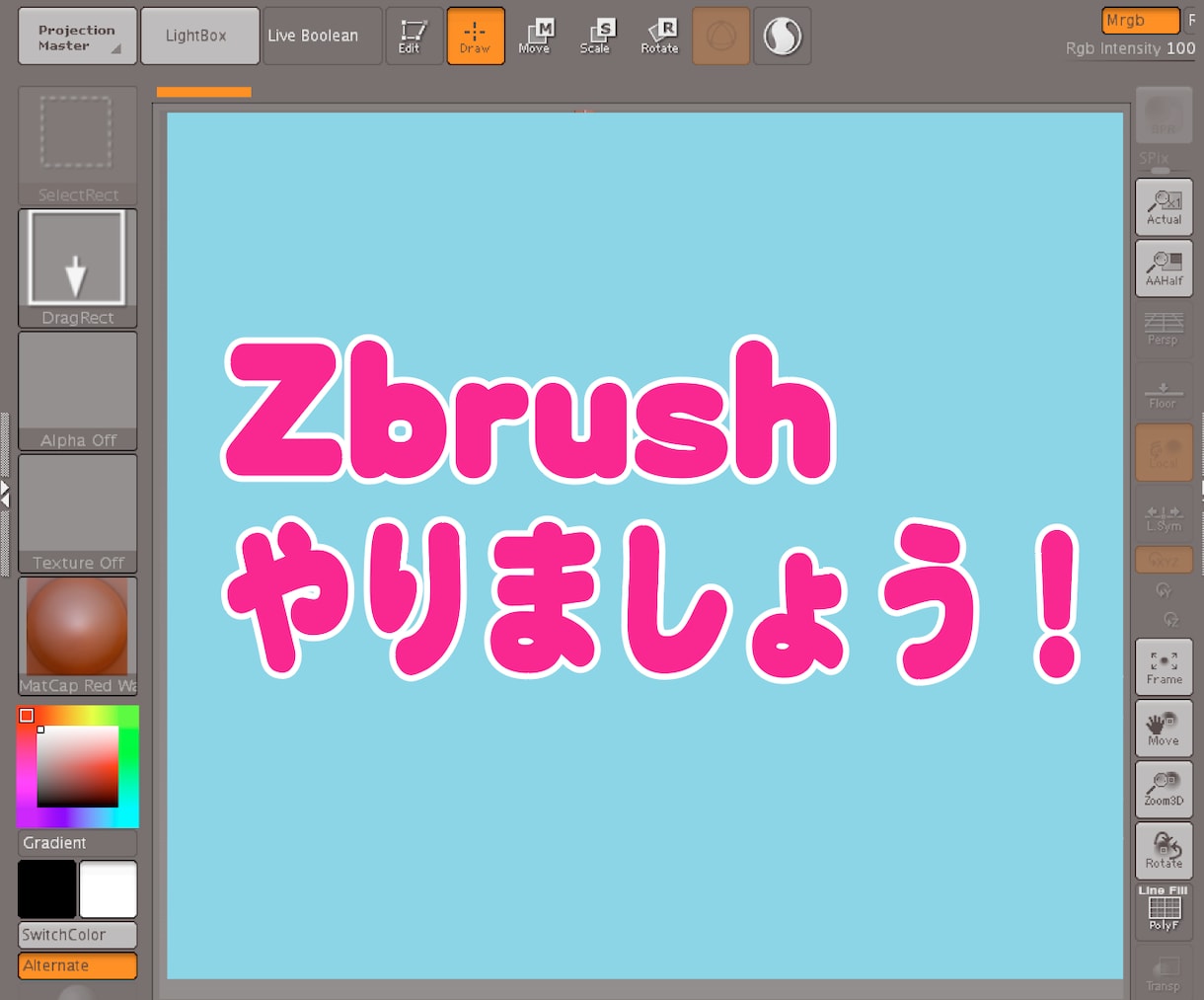Viewport: 1204px width, 1000px height.
Task: Open the MatCap Red Wax material picker
Action: [78, 636]
